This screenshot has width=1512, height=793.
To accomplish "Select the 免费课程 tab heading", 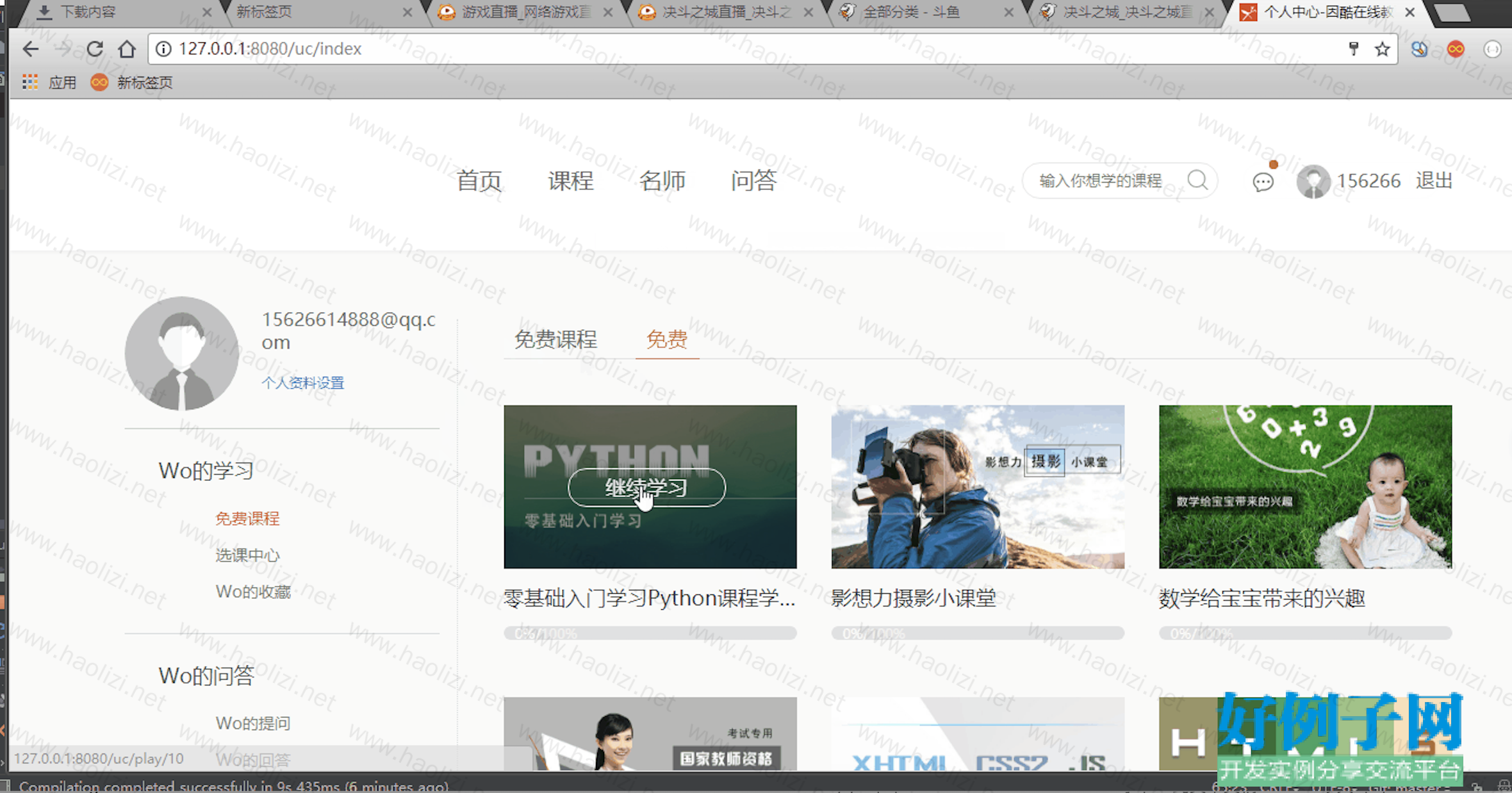I will tap(555, 339).
